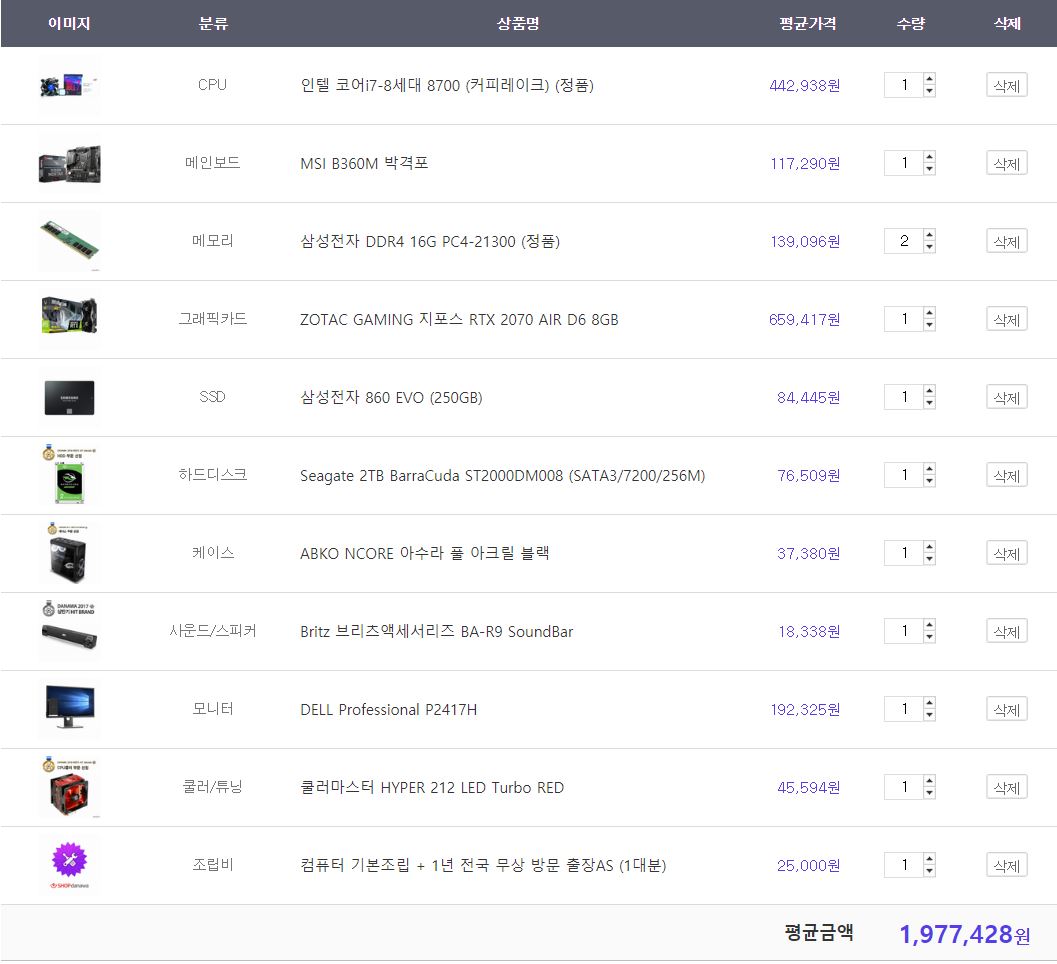The image size is (1057, 964).
Task: Delete the 모니터 row
Action: tap(1006, 709)
